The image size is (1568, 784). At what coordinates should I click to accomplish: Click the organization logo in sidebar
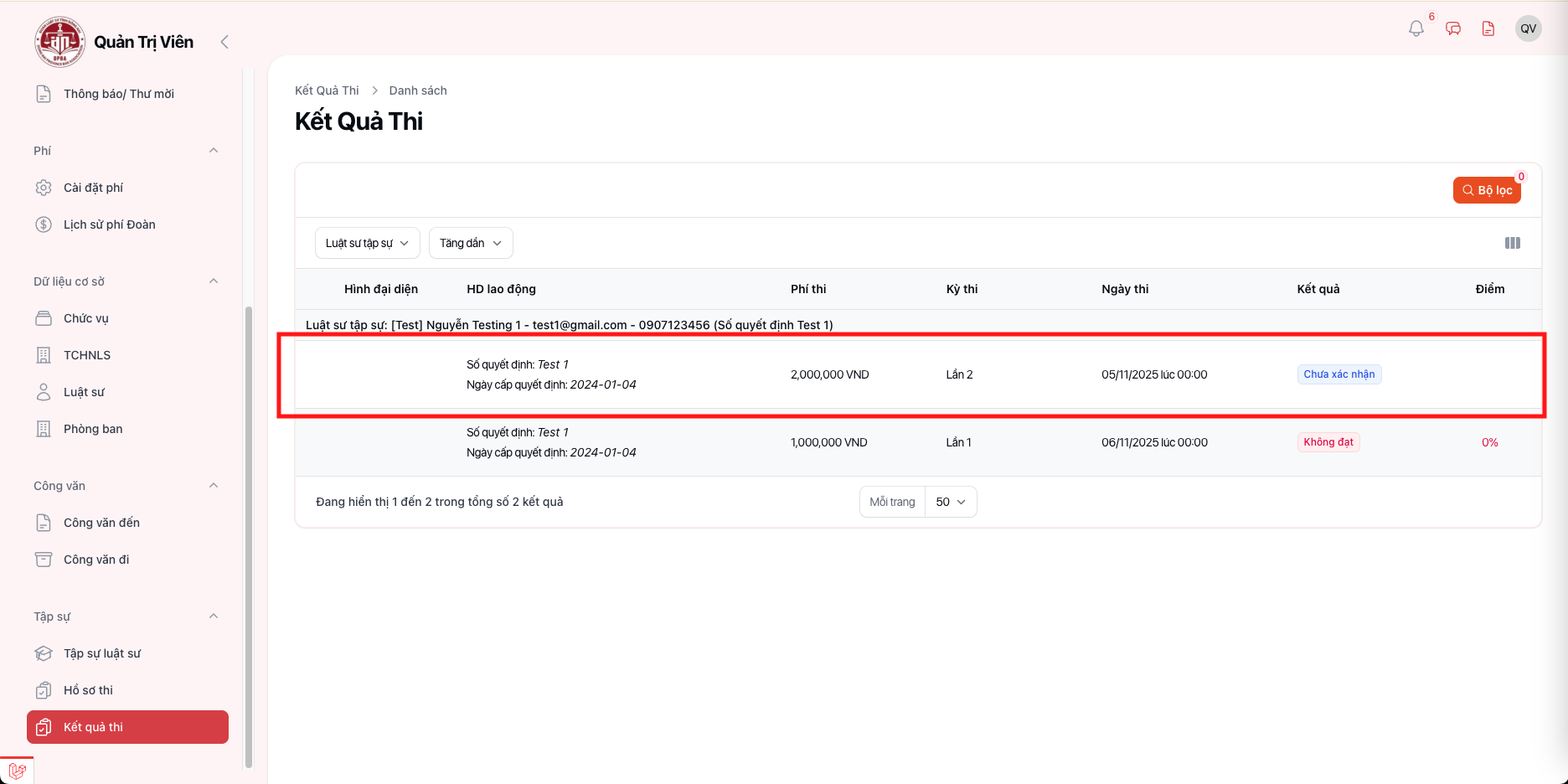click(x=59, y=42)
